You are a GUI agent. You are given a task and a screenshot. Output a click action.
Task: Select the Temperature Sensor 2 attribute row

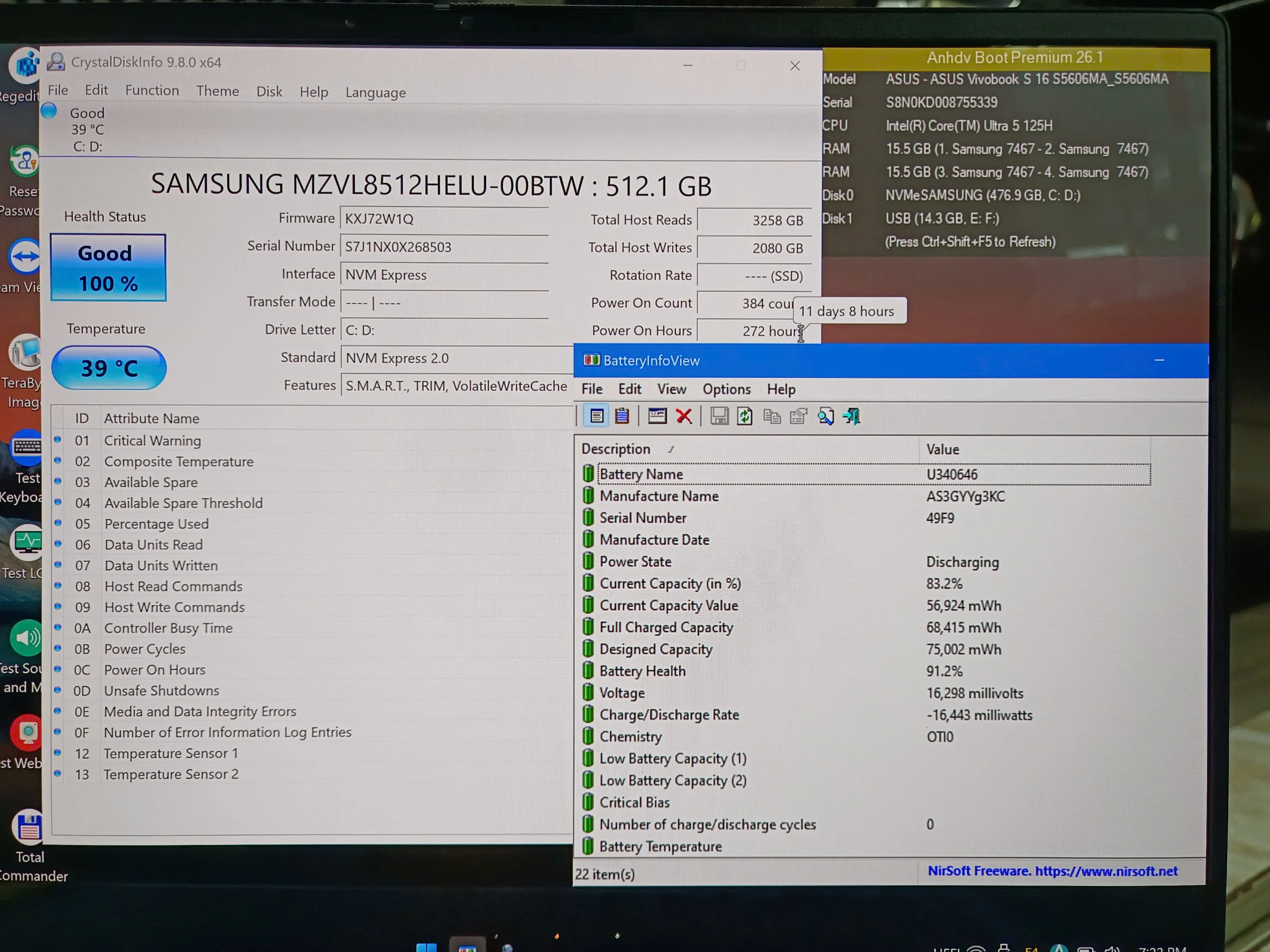313,774
